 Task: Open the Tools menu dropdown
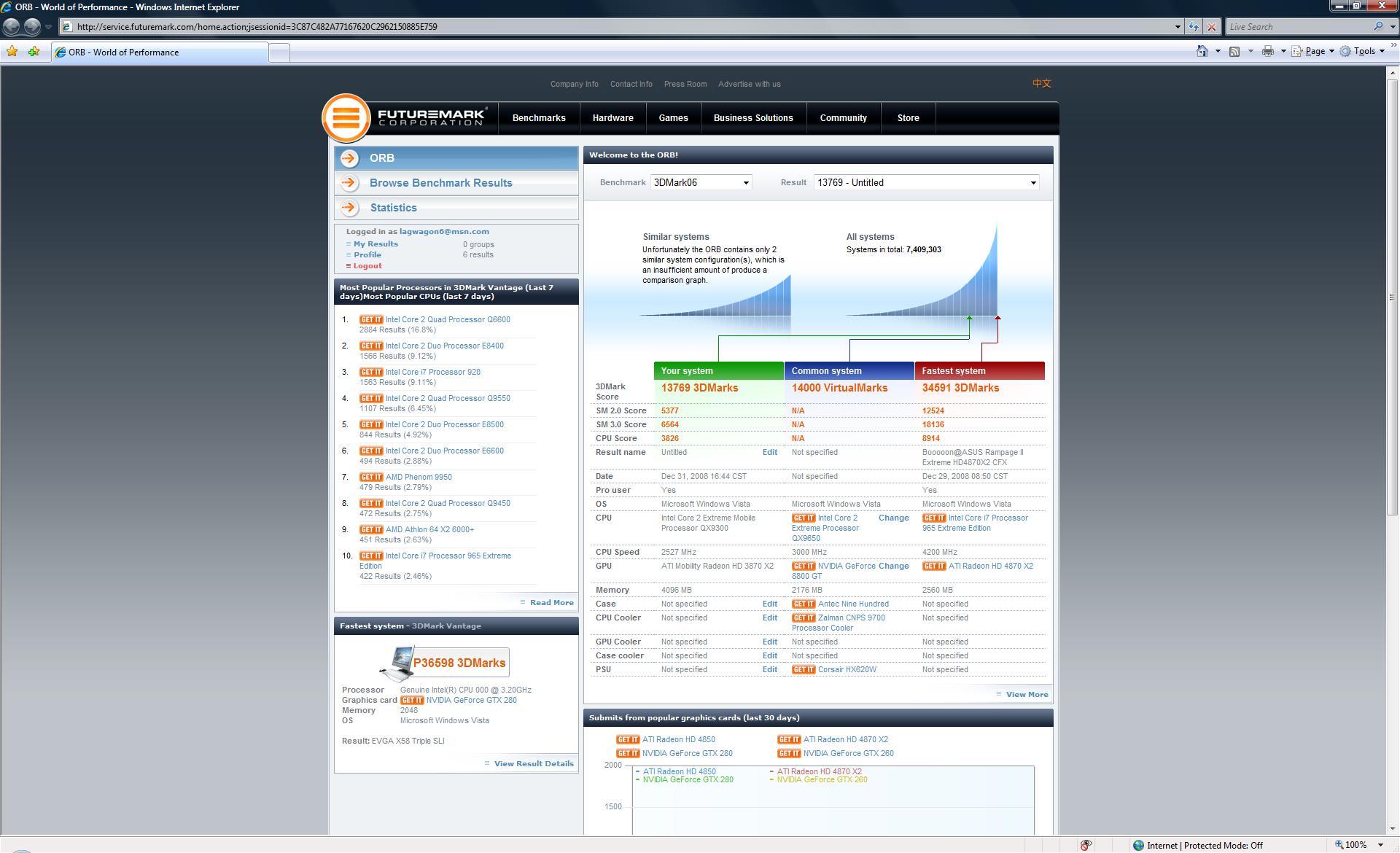click(1363, 51)
